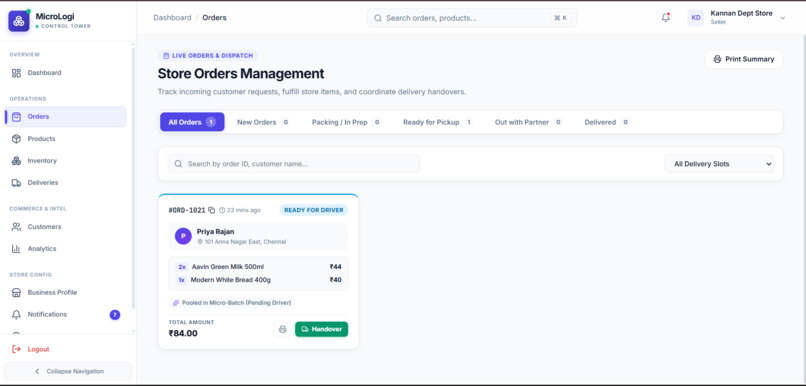This screenshot has height=386, width=806.
Task: Copy order ID #ORD-1021
Action: point(211,210)
